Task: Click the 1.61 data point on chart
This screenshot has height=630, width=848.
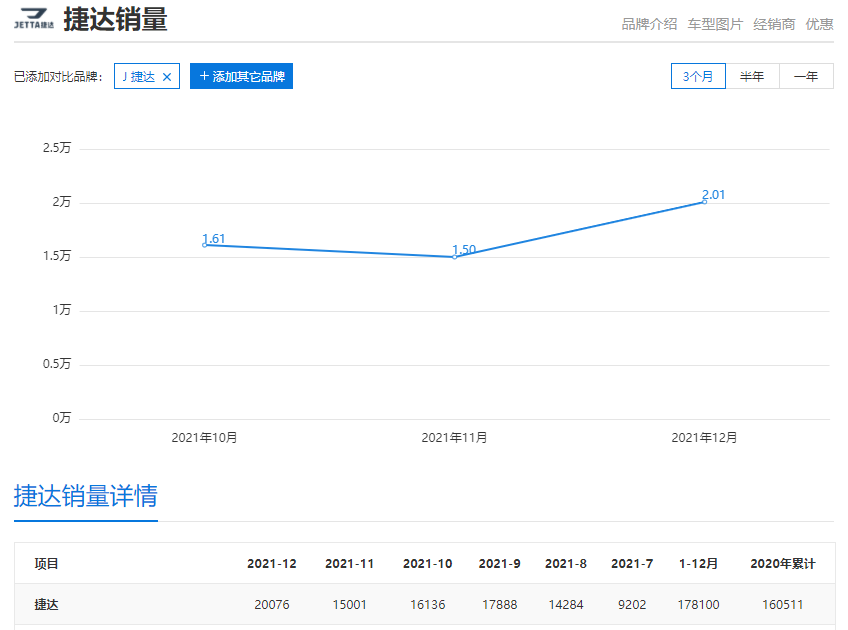Action: click(204, 245)
